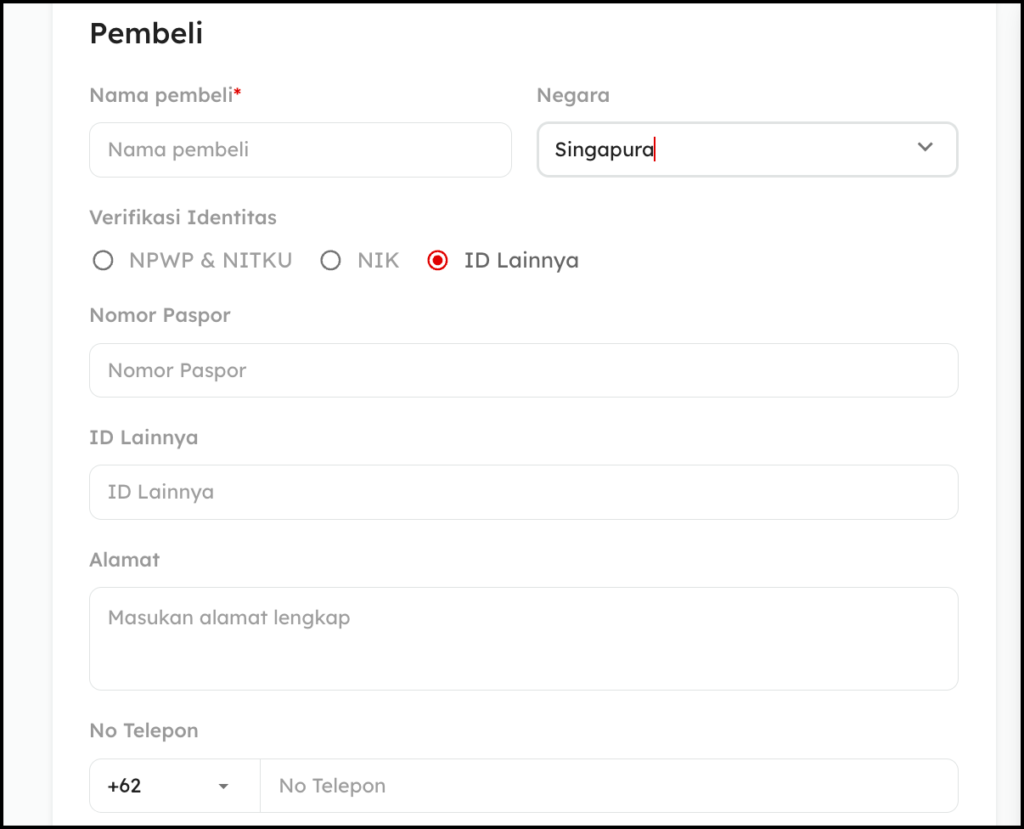Click the Negara field label

tap(573, 95)
